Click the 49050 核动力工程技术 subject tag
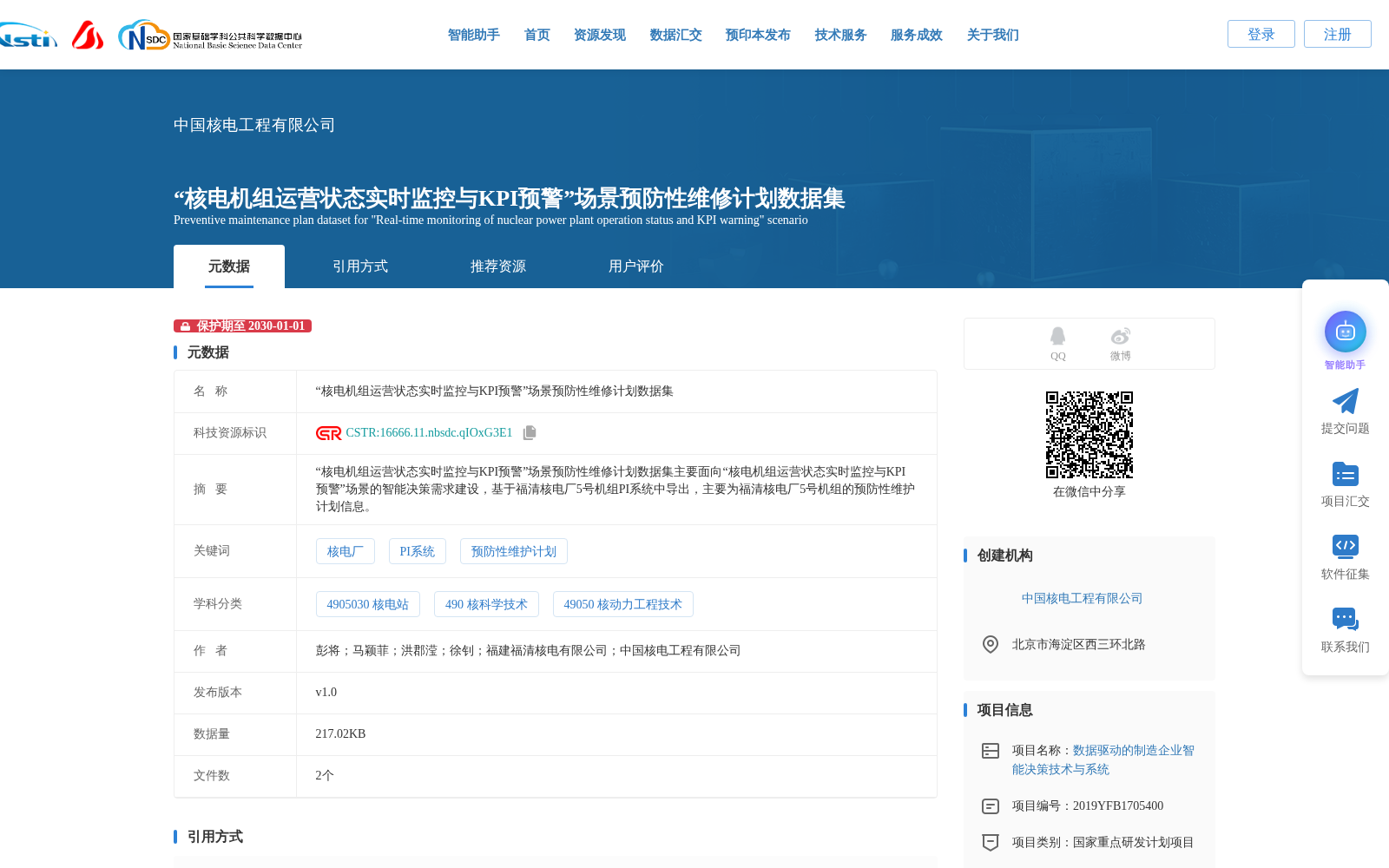The width and height of the screenshot is (1389, 868). [623, 604]
